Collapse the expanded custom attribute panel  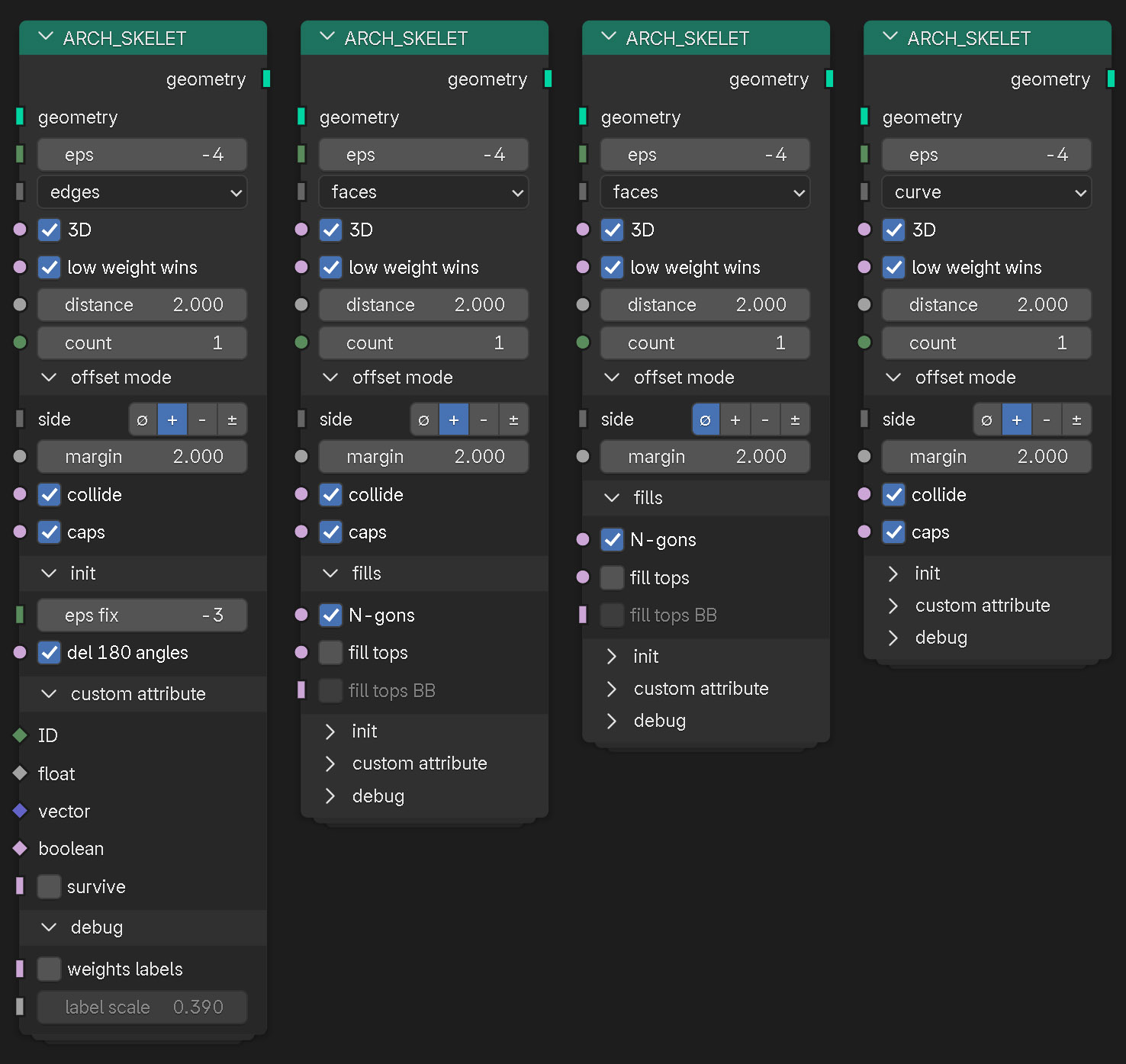[x=49, y=694]
